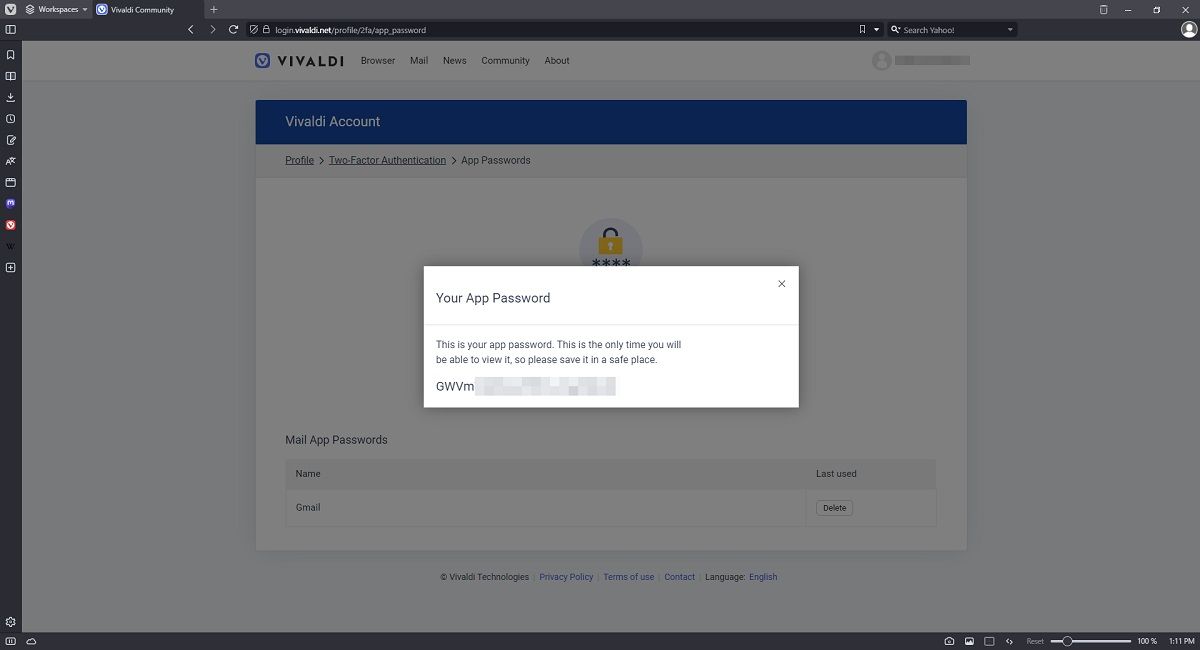Open closed tabs trash can
The width and height of the screenshot is (1200, 650).
pos(1103,9)
